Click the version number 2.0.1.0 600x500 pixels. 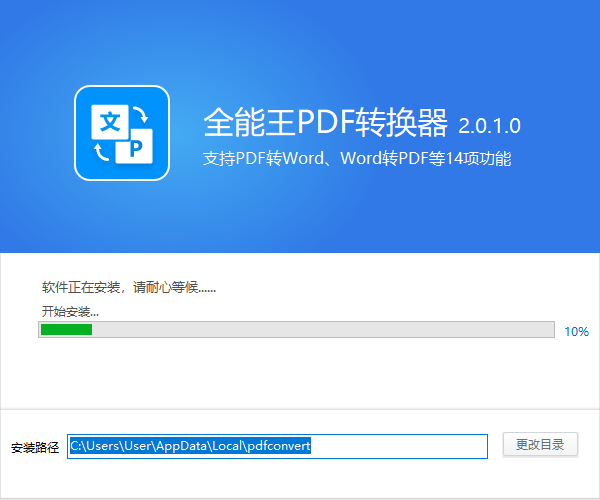pyautogui.click(x=489, y=126)
